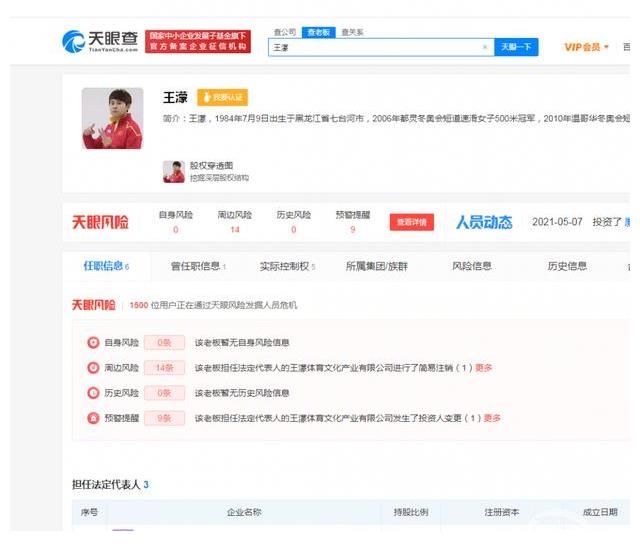Click the 预警提醒 count 9 in the summary bar
This screenshot has height=551, width=640.
(x=353, y=229)
